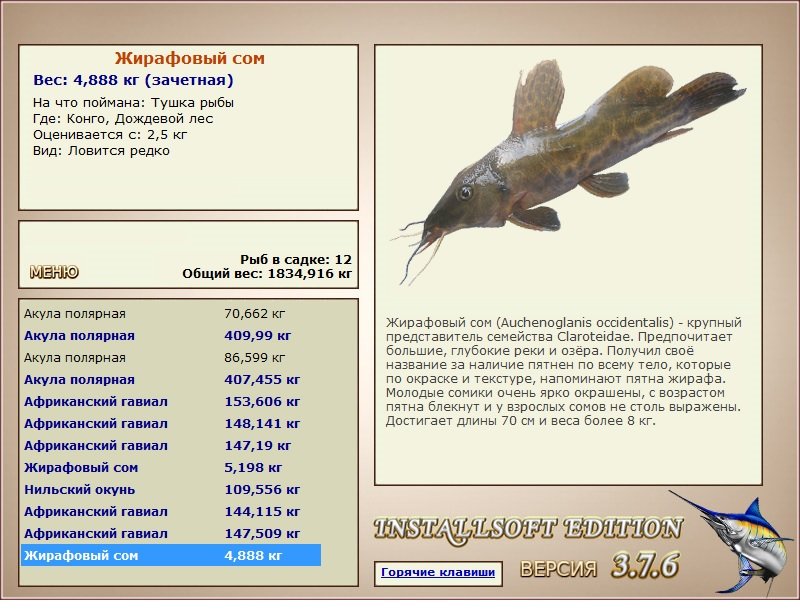This screenshot has height=614, width=800.
Task: Click the Оценивается с: 2,5 кг line
Action: [x=110, y=135]
